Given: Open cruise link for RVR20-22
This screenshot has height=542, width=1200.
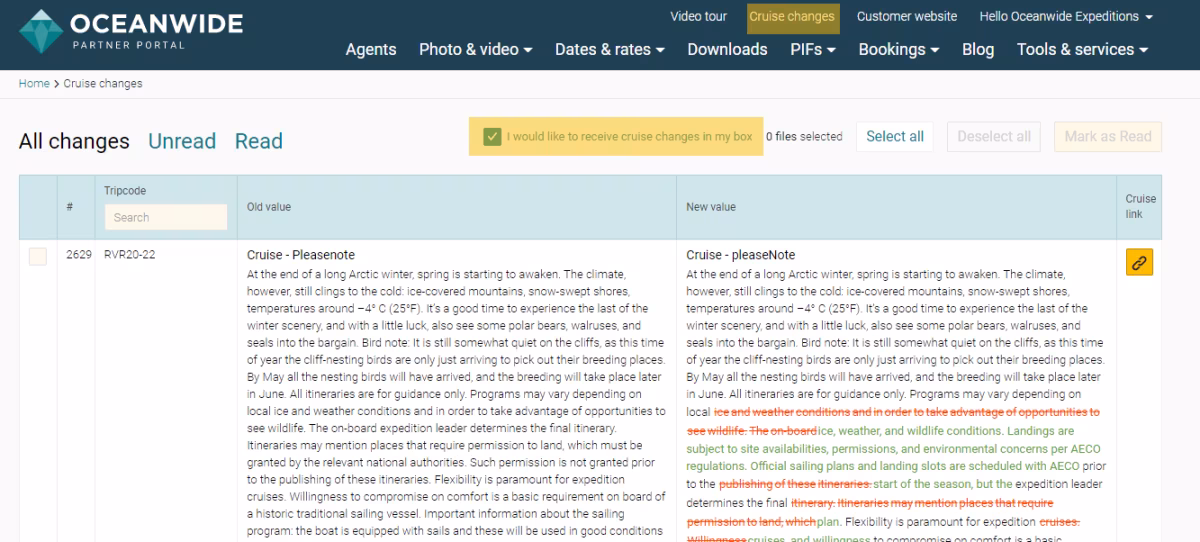Looking at the screenshot, I should pos(1139,263).
